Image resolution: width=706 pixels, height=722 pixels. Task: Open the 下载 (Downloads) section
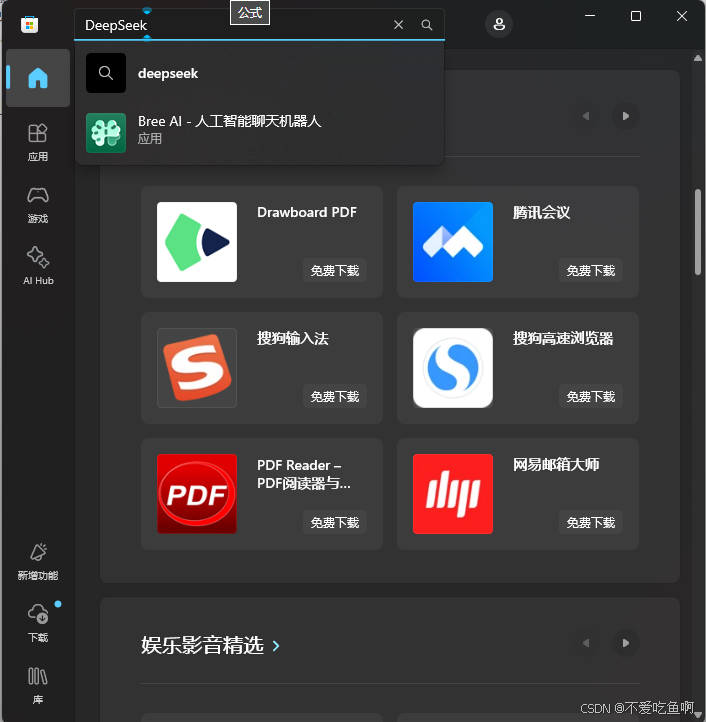point(38,623)
